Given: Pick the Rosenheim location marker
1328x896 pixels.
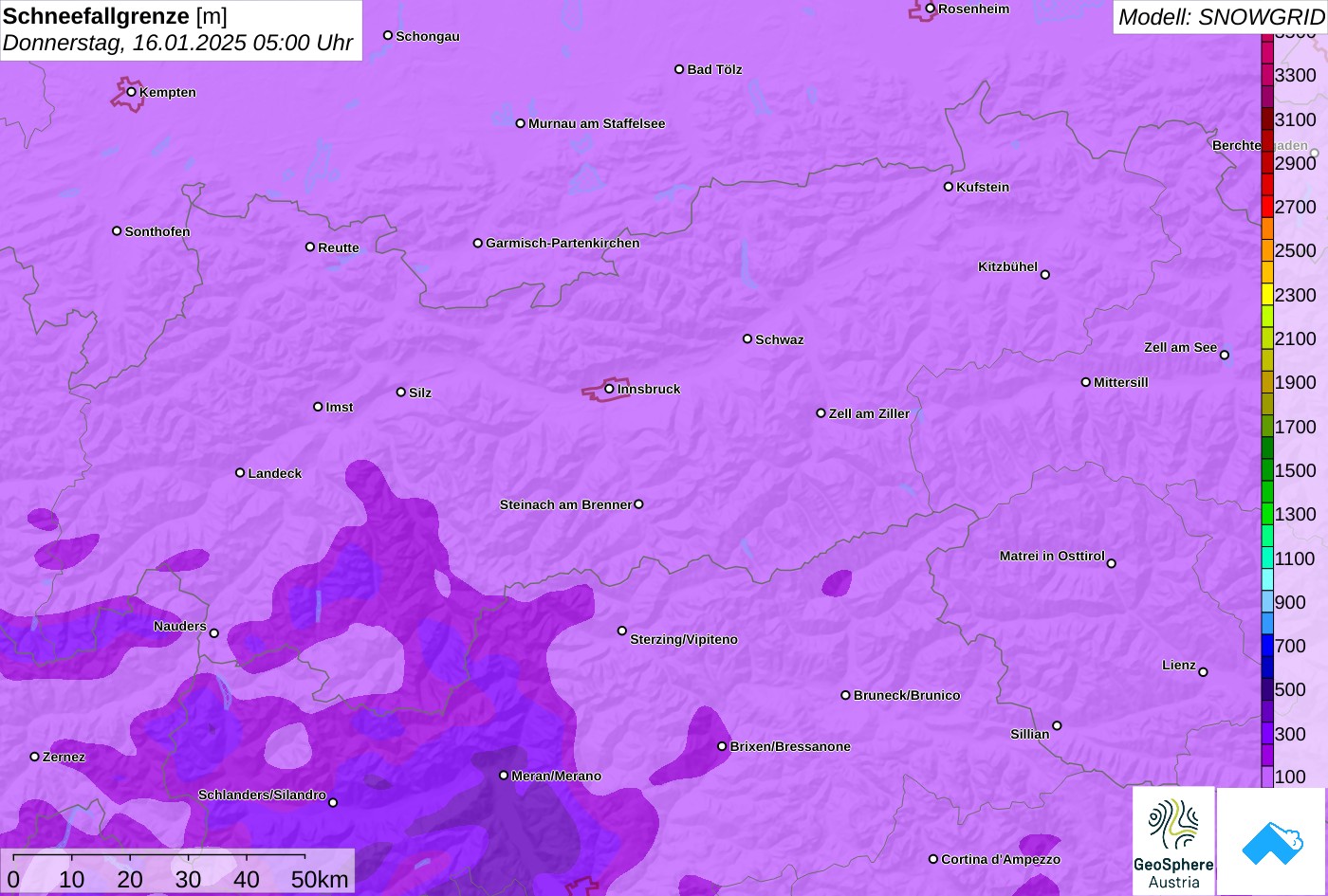Looking at the screenshot, I should 931,9.
